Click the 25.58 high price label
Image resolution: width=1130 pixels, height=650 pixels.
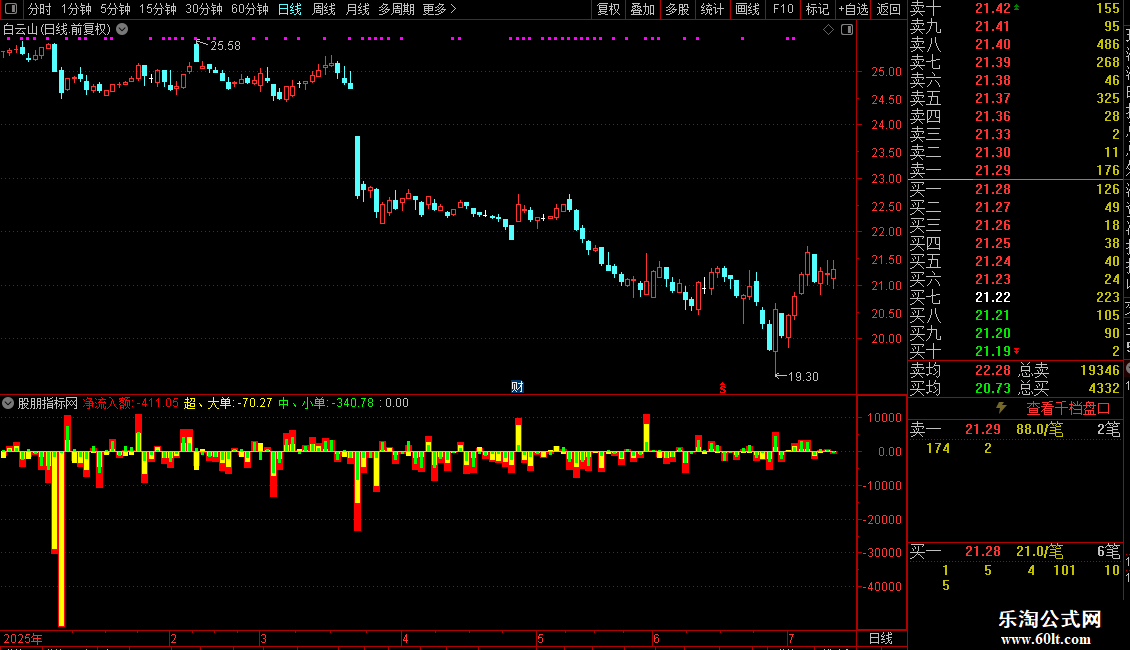point(225,45)
